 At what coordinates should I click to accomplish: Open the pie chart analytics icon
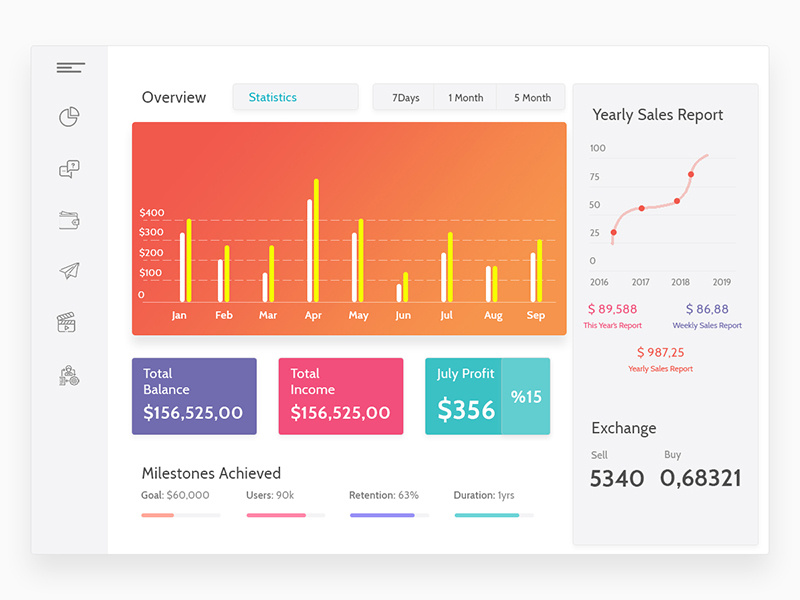(x=68, y=116)
